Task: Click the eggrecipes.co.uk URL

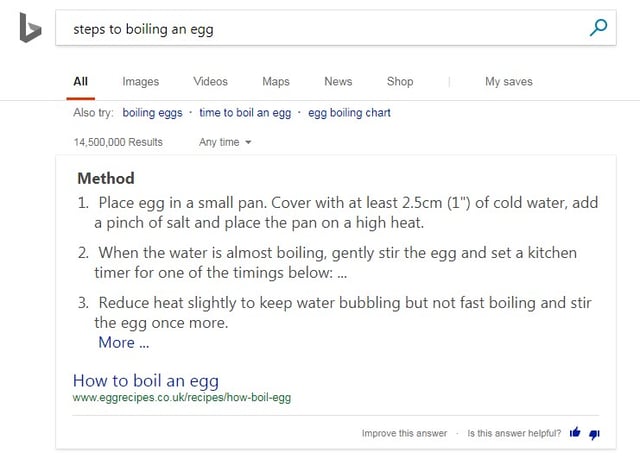Action: point(182,397)
